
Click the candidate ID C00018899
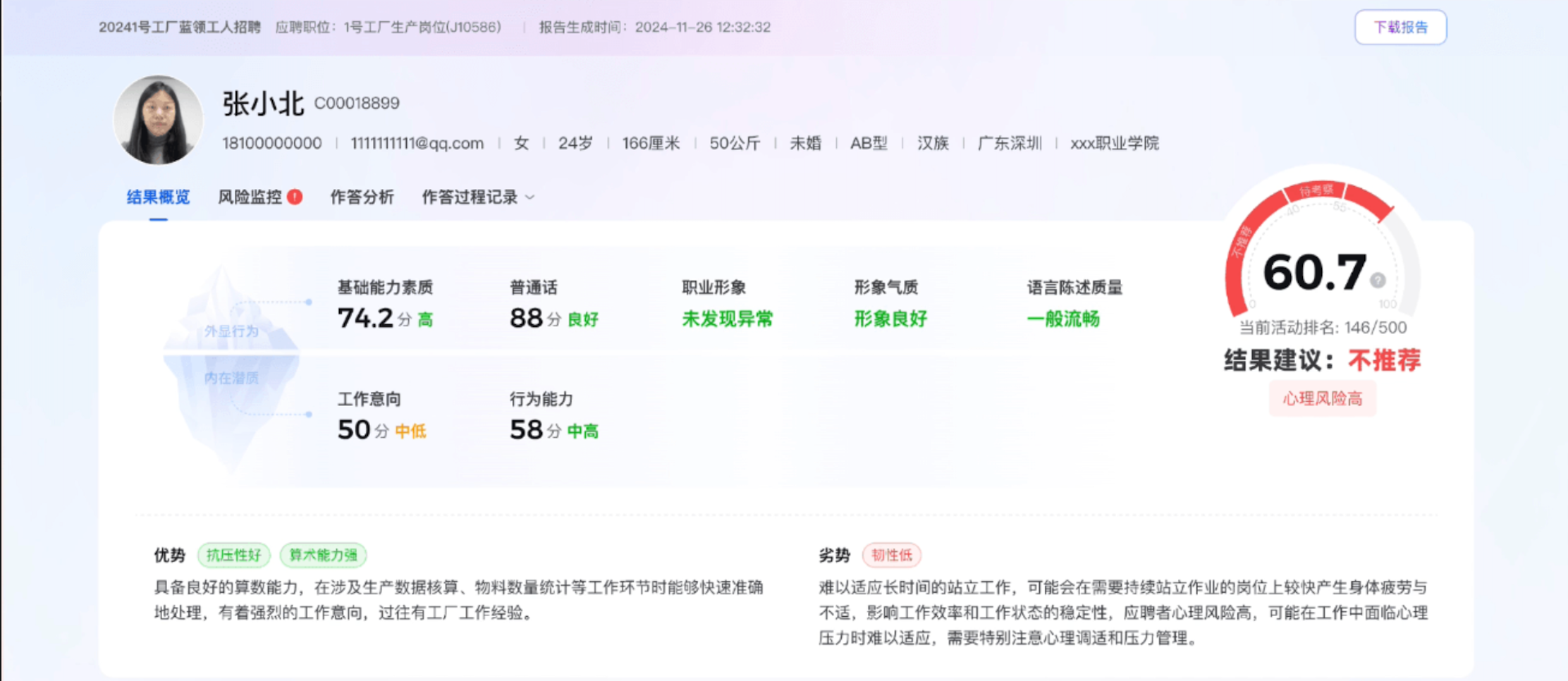pyautogui.click(x=357, y=103)
